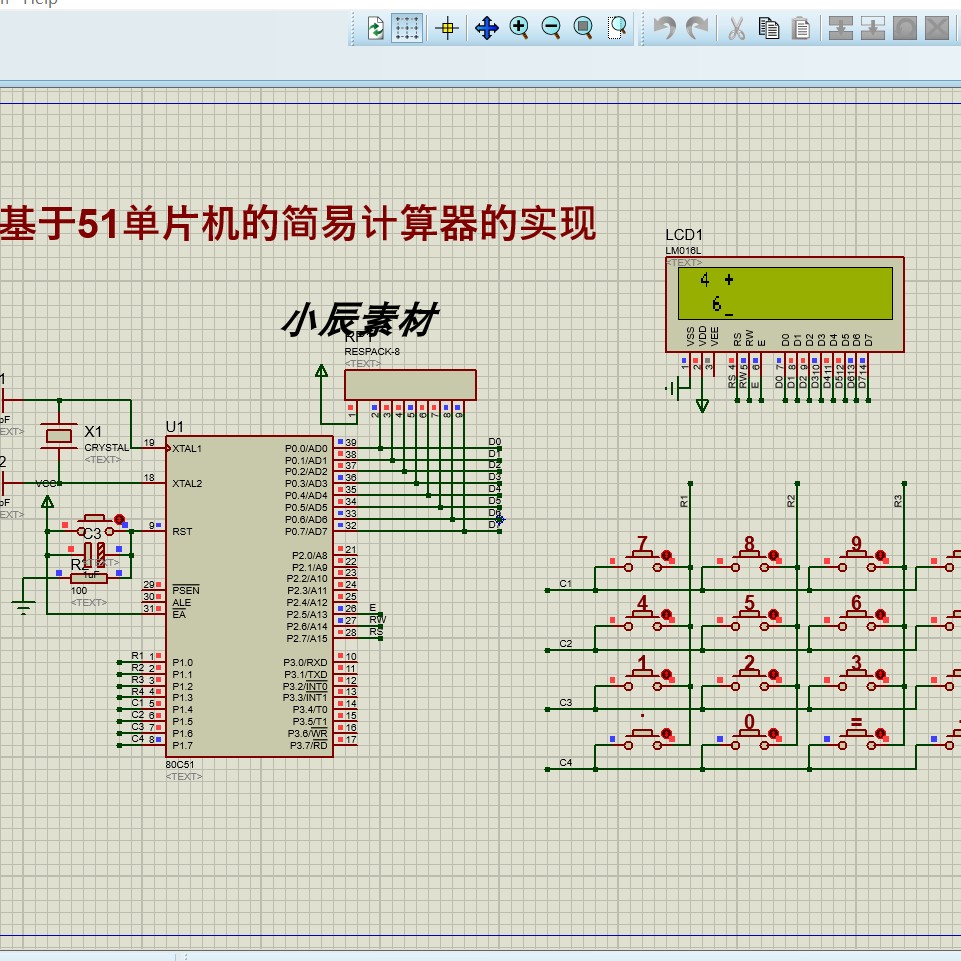Toggle red latch dot on reset pushbutton
Image resolution: width=961 pixels, height=961 pixels.
coord(120,520)
